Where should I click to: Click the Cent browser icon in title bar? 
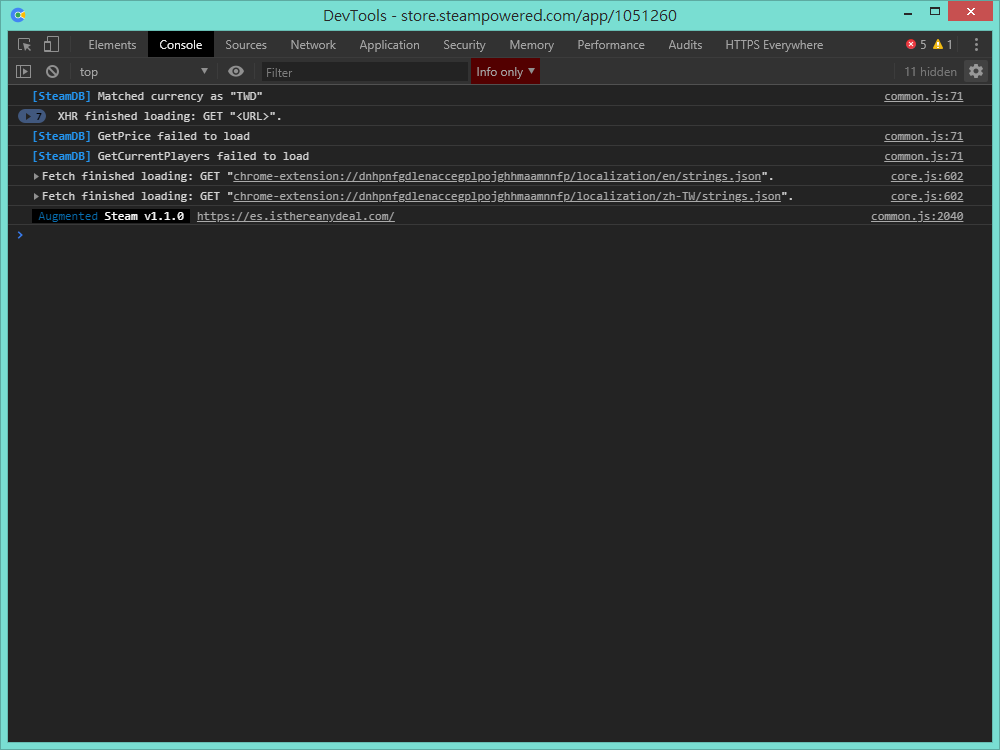(x=18, y=15)
